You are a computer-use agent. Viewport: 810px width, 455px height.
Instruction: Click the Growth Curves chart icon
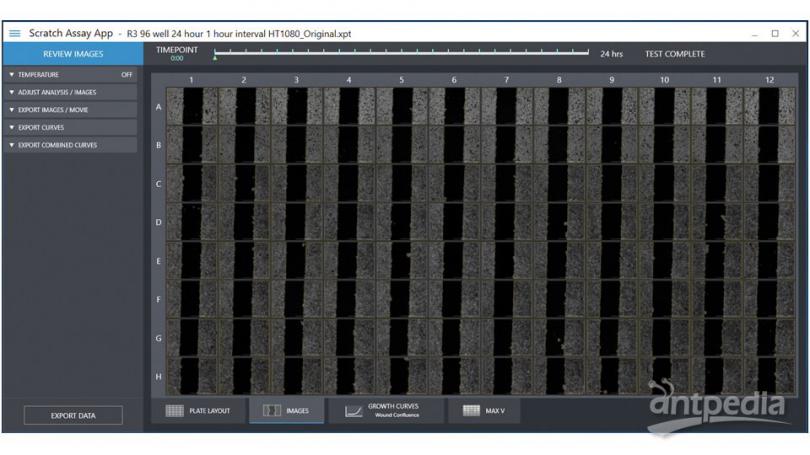click(x=354, y=411)
